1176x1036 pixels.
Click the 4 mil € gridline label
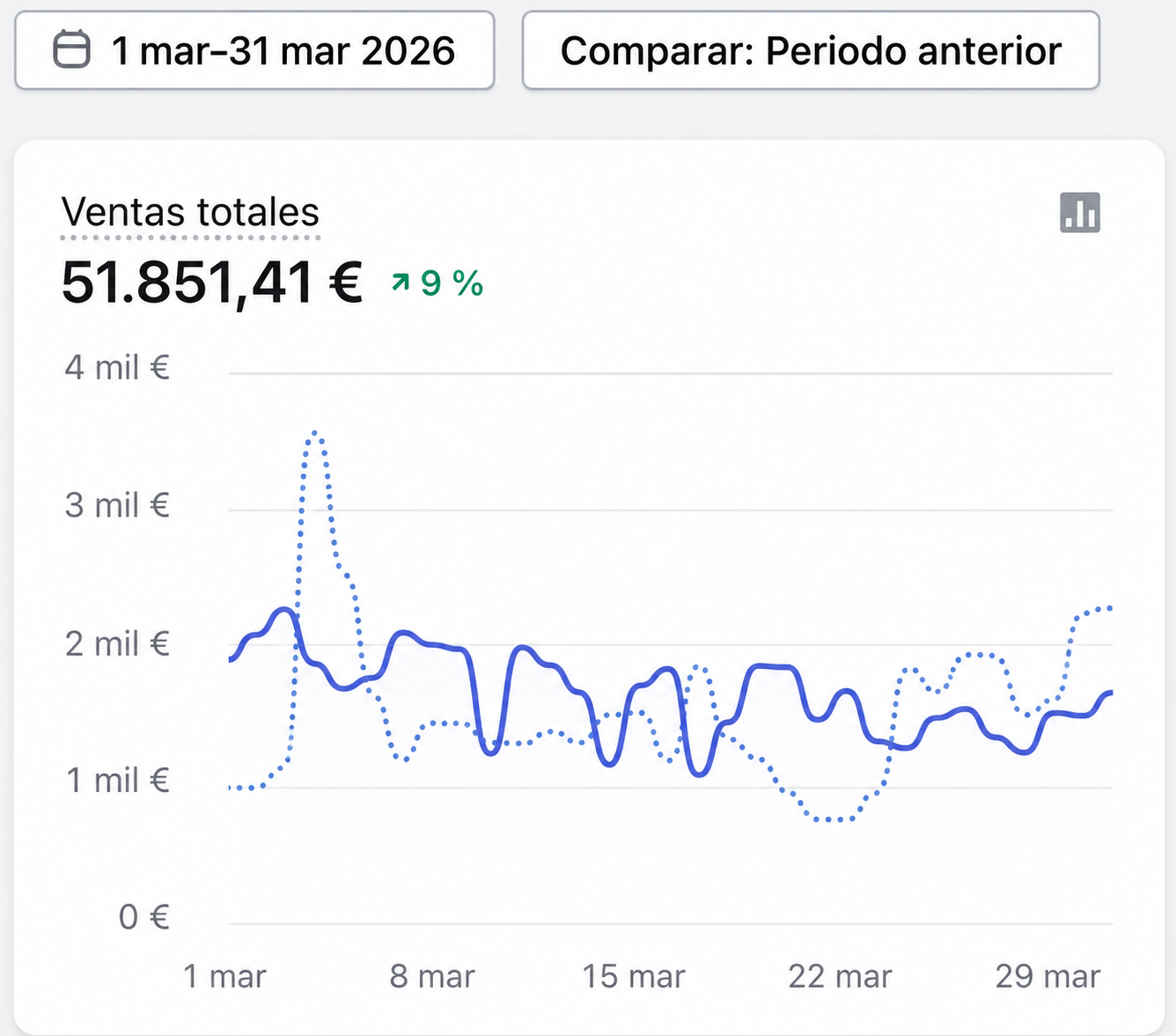click(116, 367)
